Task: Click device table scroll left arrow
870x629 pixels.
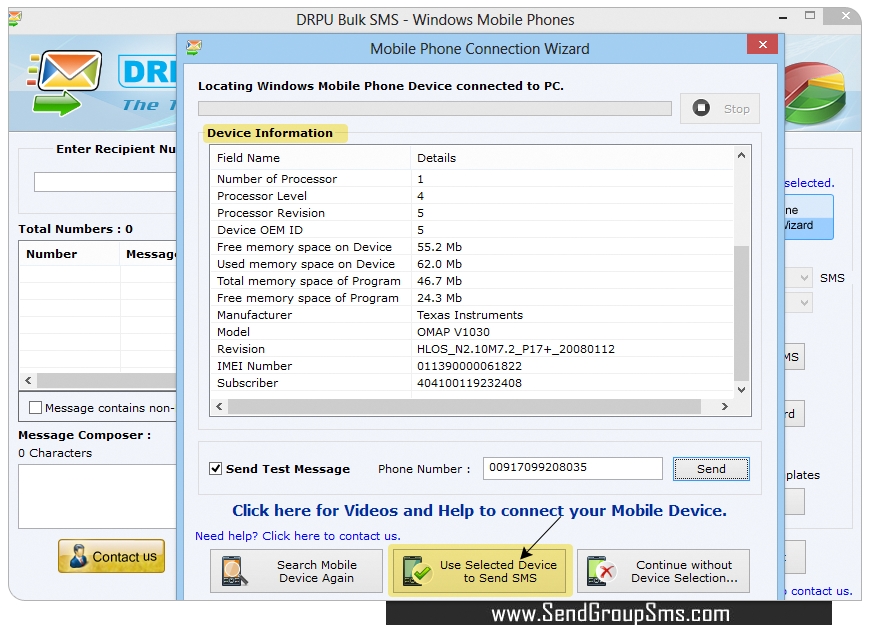Action: [220, 407]
